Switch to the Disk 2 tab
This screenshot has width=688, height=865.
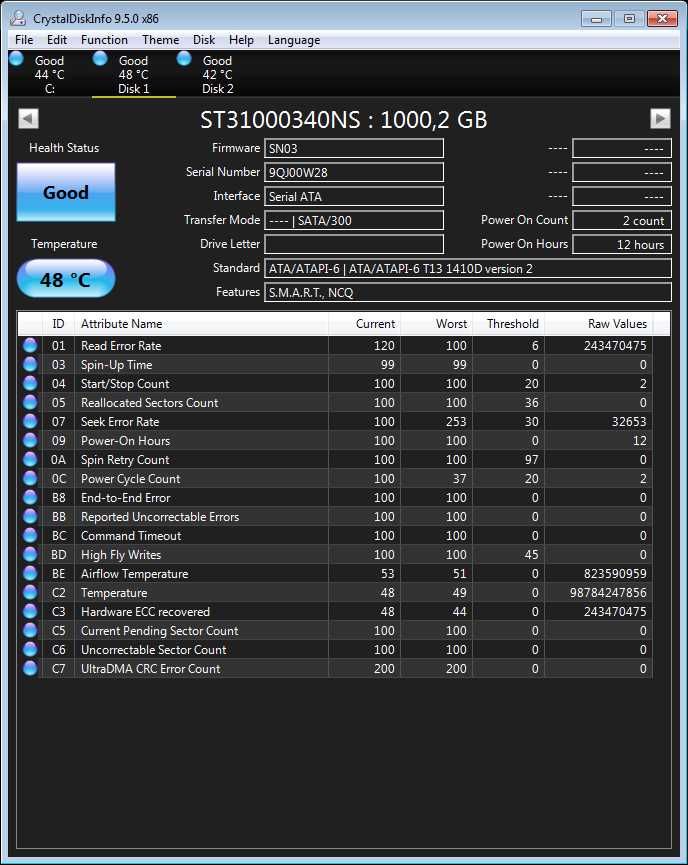pos(217,74)
